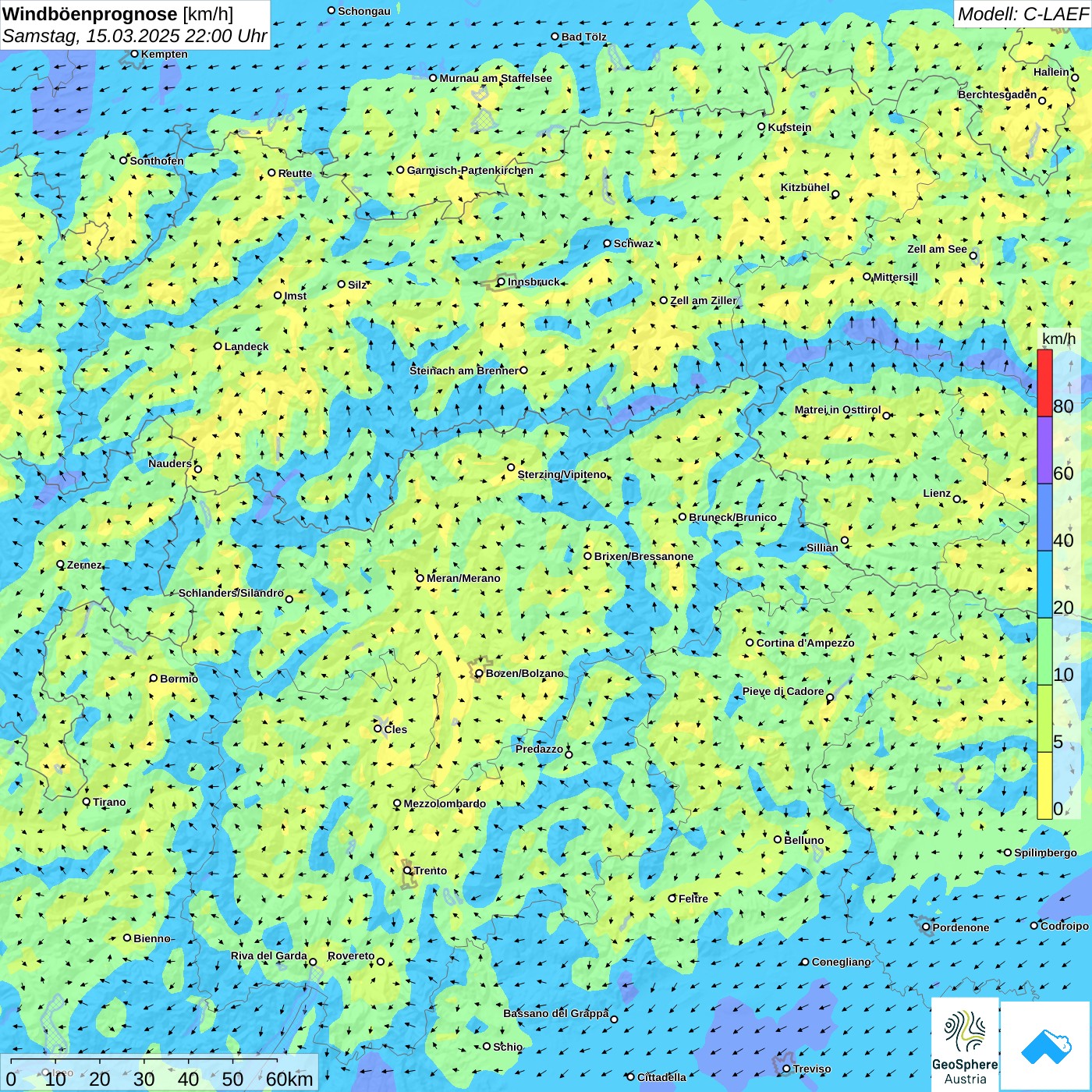Viewport: 1092px width, 1092px height.
Task: Click the 'Imst' label
Action: tap(295, 296)
